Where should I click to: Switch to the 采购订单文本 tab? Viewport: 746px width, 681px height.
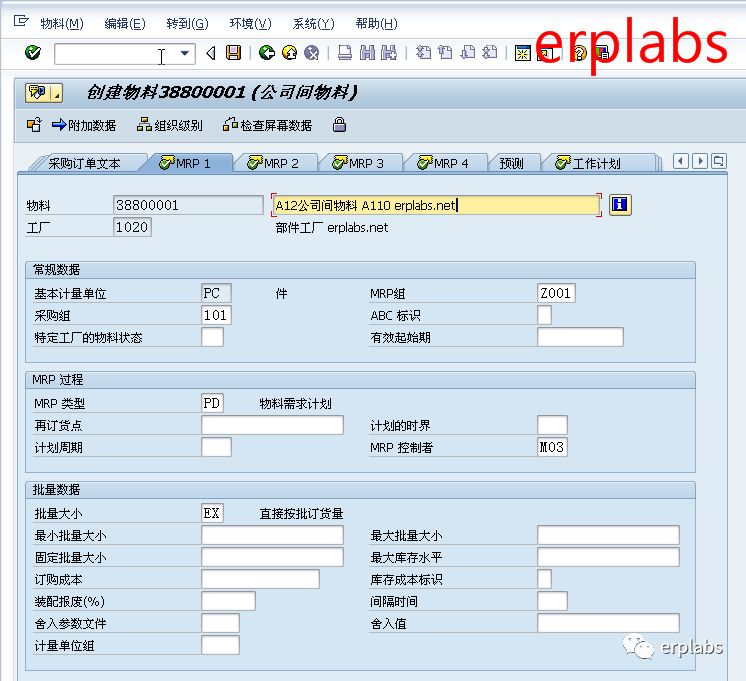84,163
